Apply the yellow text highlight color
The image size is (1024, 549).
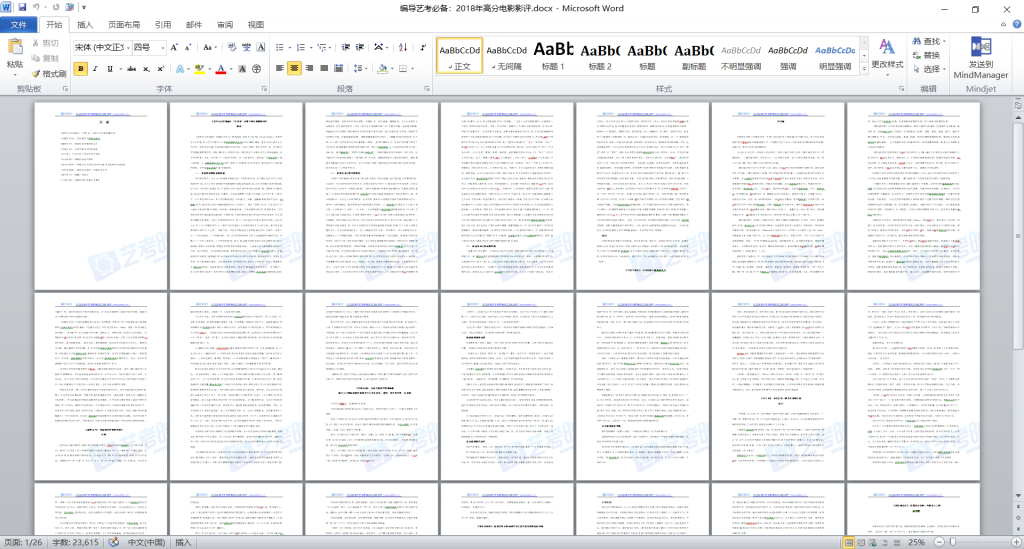199,69
